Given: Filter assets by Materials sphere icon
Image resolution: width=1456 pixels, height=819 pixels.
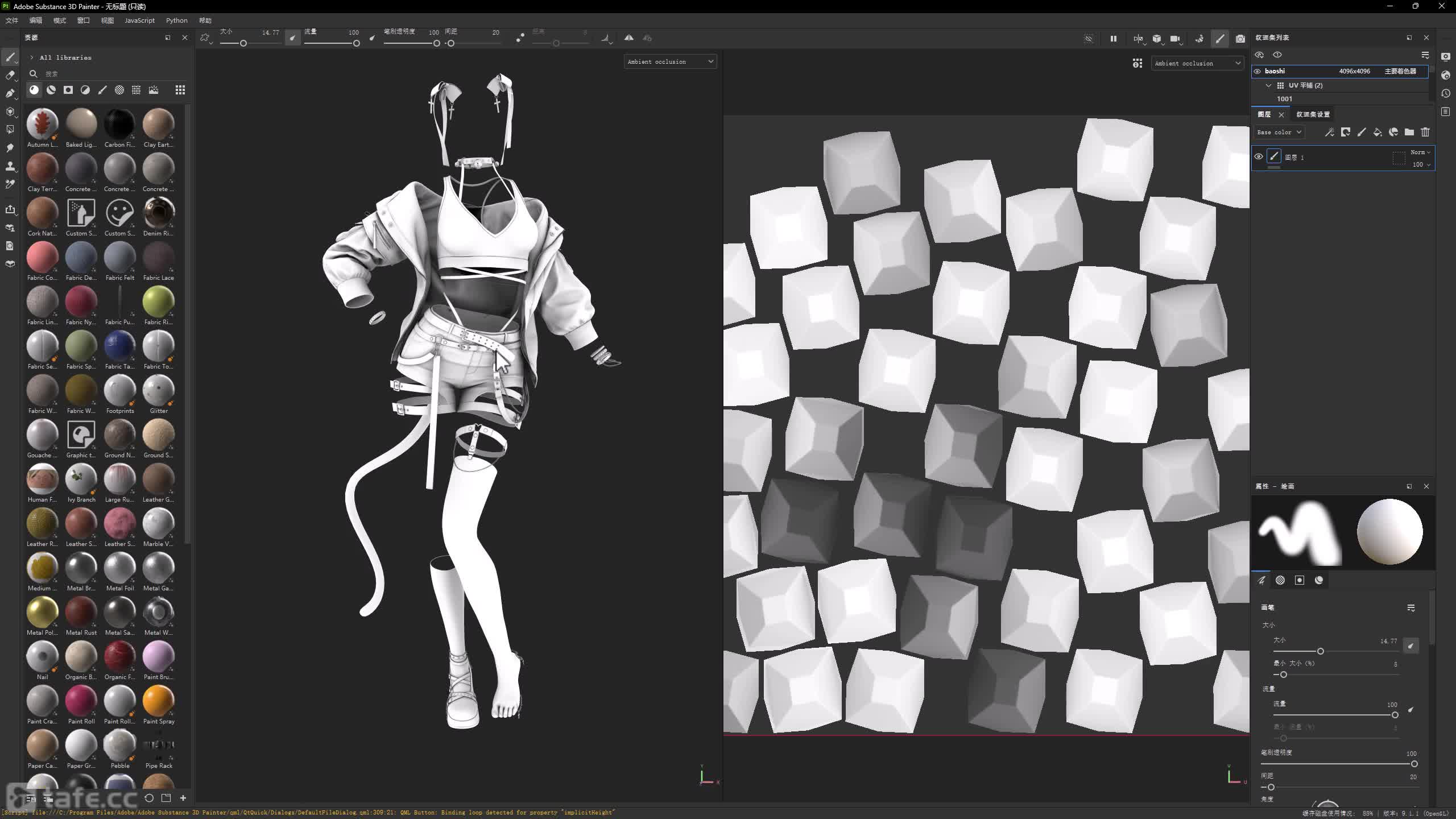Looking at the screenshot, I should coord(34,90).
